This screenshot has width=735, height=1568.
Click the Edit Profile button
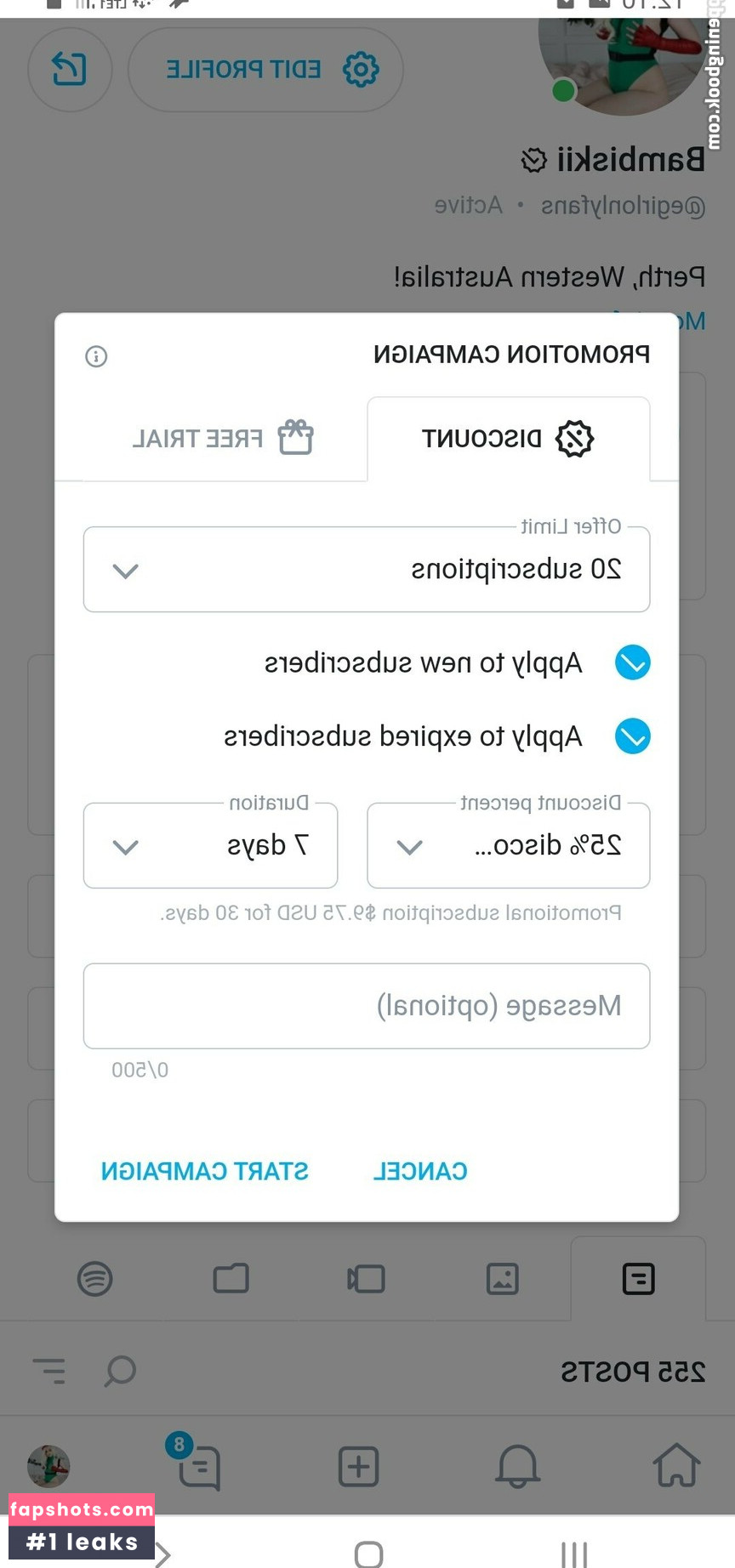point(265,69)
